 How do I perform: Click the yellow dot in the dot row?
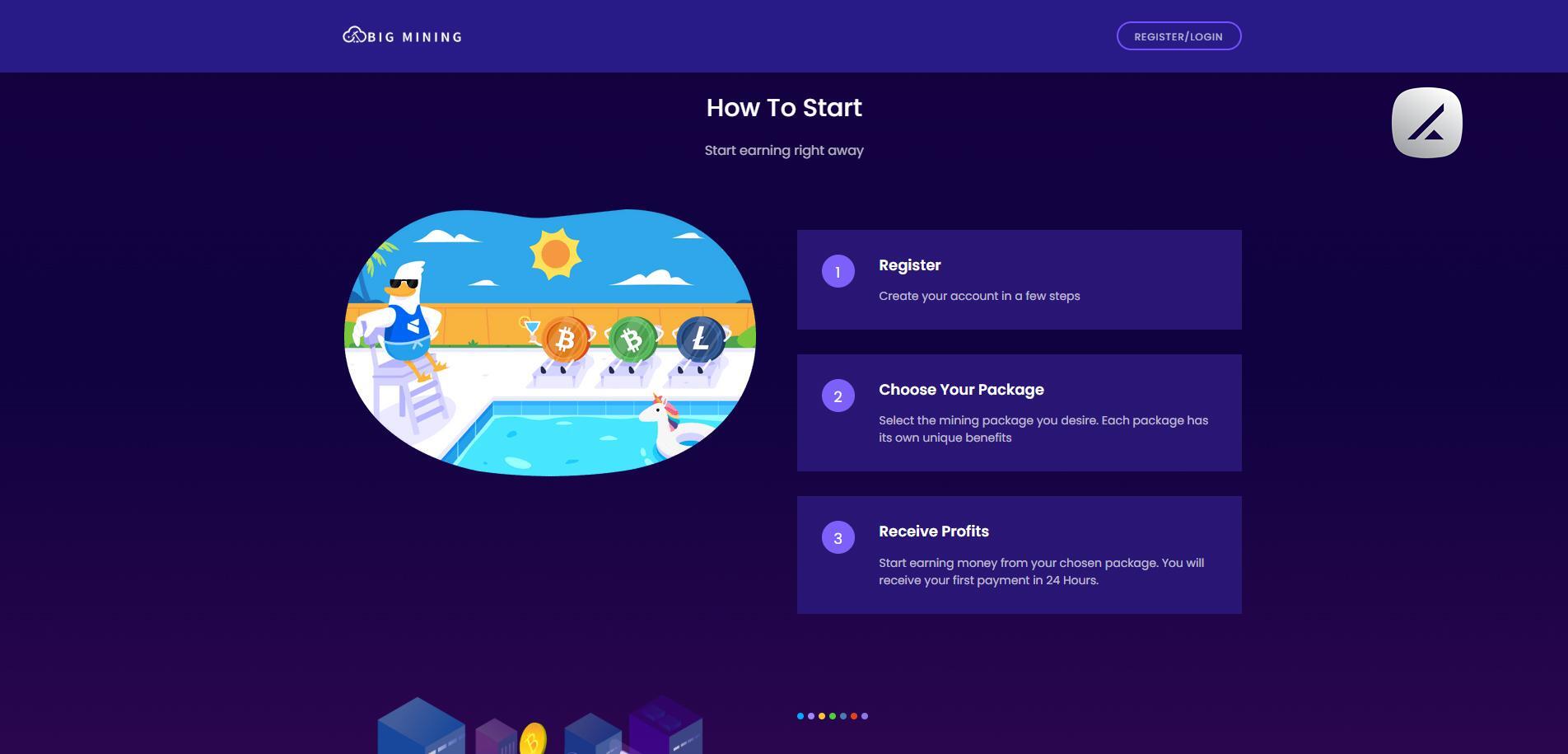[x=822, y=716]
